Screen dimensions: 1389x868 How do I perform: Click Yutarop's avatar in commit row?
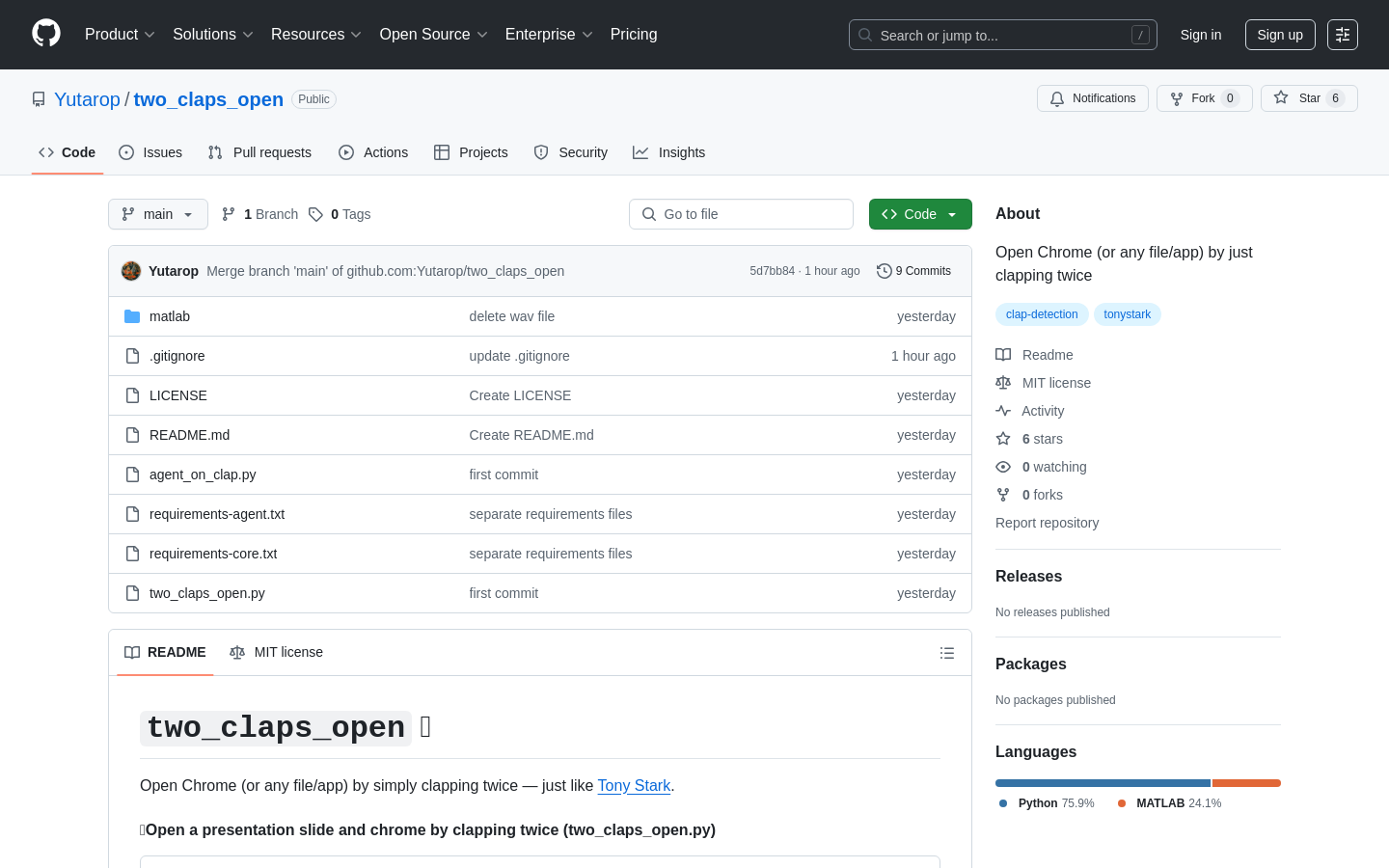pyautogui.click(x=131, y=271)
